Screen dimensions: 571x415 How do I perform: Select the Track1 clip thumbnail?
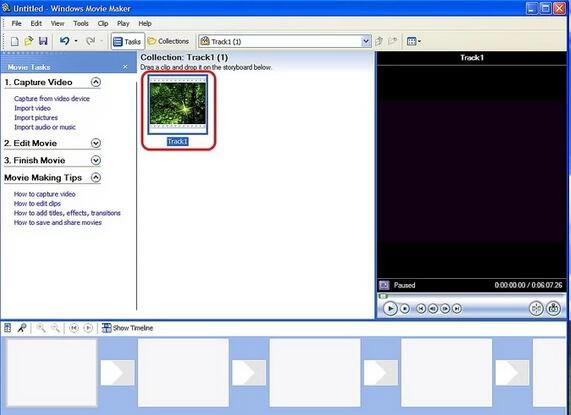[x=178, y=104]
